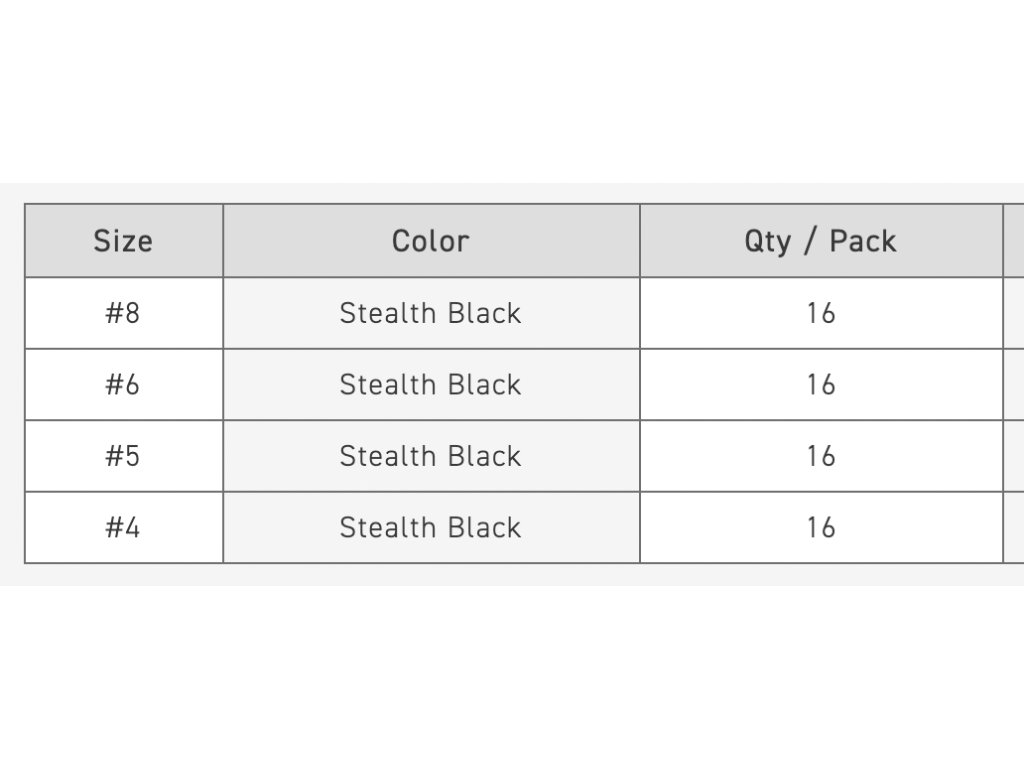Select cut-off cell after quantity in #4 row
This screenshot has height=768, width=1024.
pyautogui.click(x=1014, y=527)
